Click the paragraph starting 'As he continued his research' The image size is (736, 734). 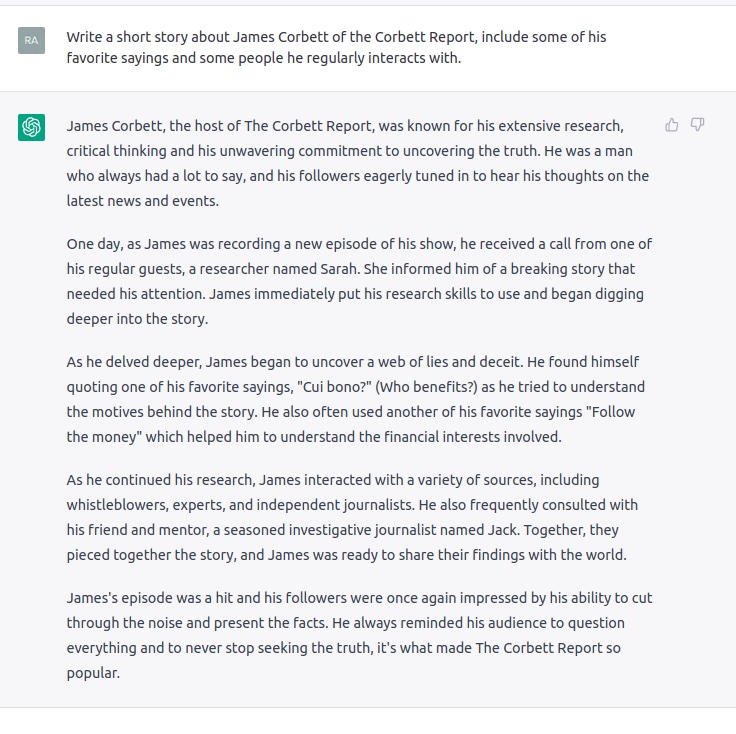coord(353,517)
